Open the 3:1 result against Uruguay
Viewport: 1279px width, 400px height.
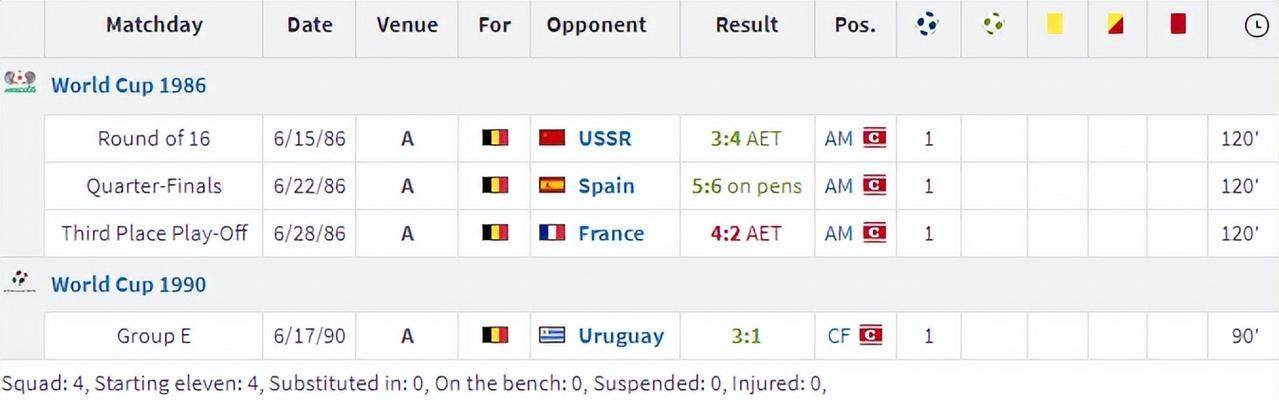coord(746,336)
